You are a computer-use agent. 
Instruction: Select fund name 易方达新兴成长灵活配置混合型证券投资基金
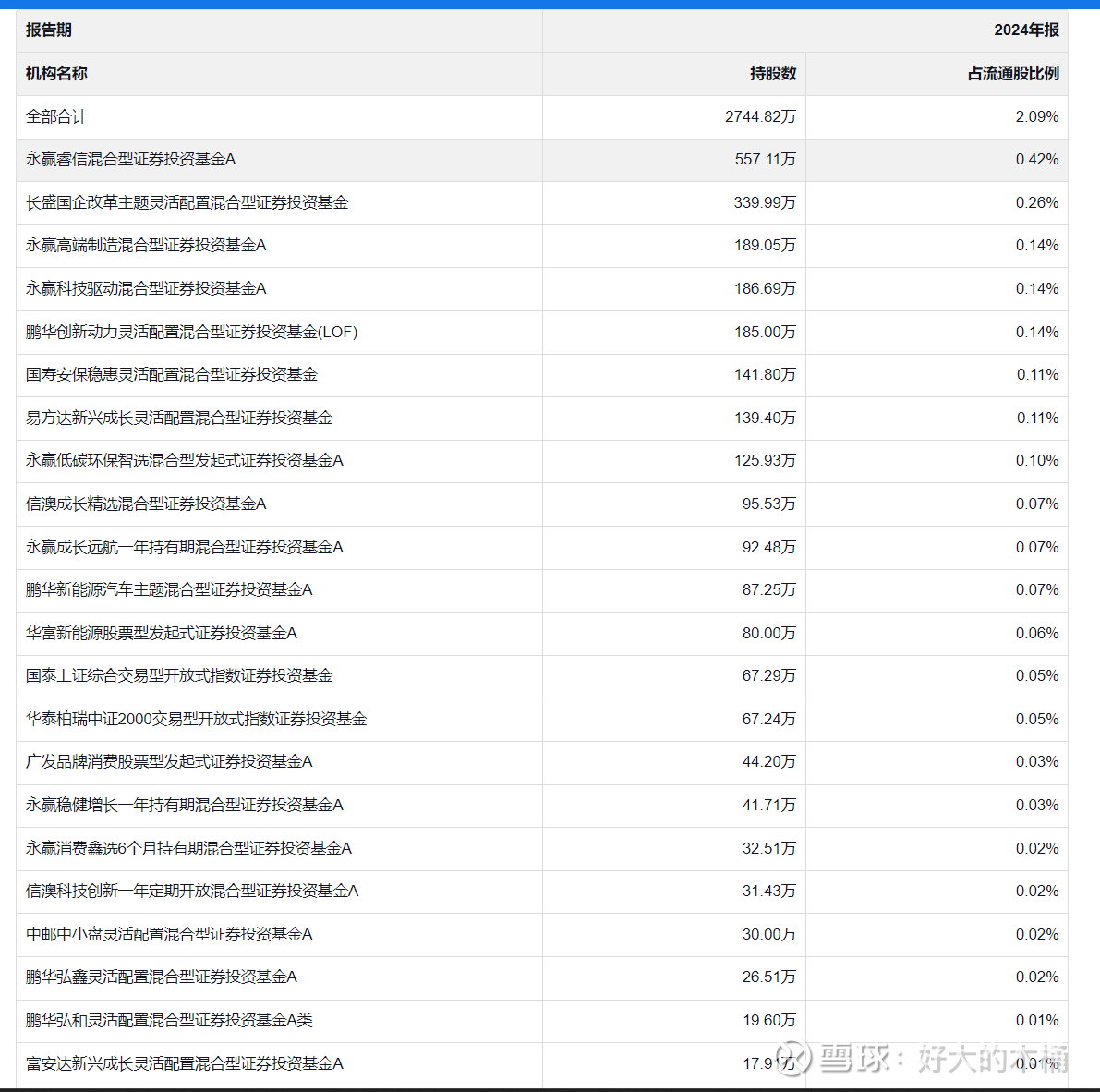click(x=179, y=419)
